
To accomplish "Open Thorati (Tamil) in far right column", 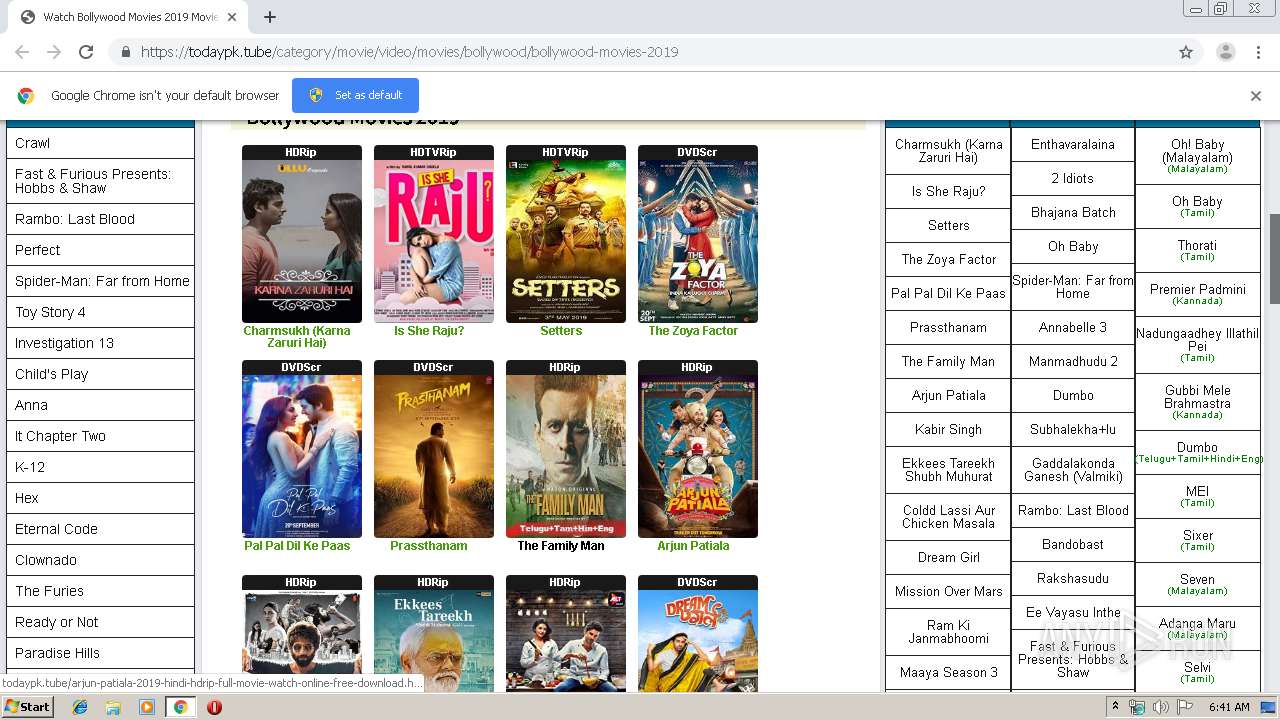I will [x=1197, y=250].
